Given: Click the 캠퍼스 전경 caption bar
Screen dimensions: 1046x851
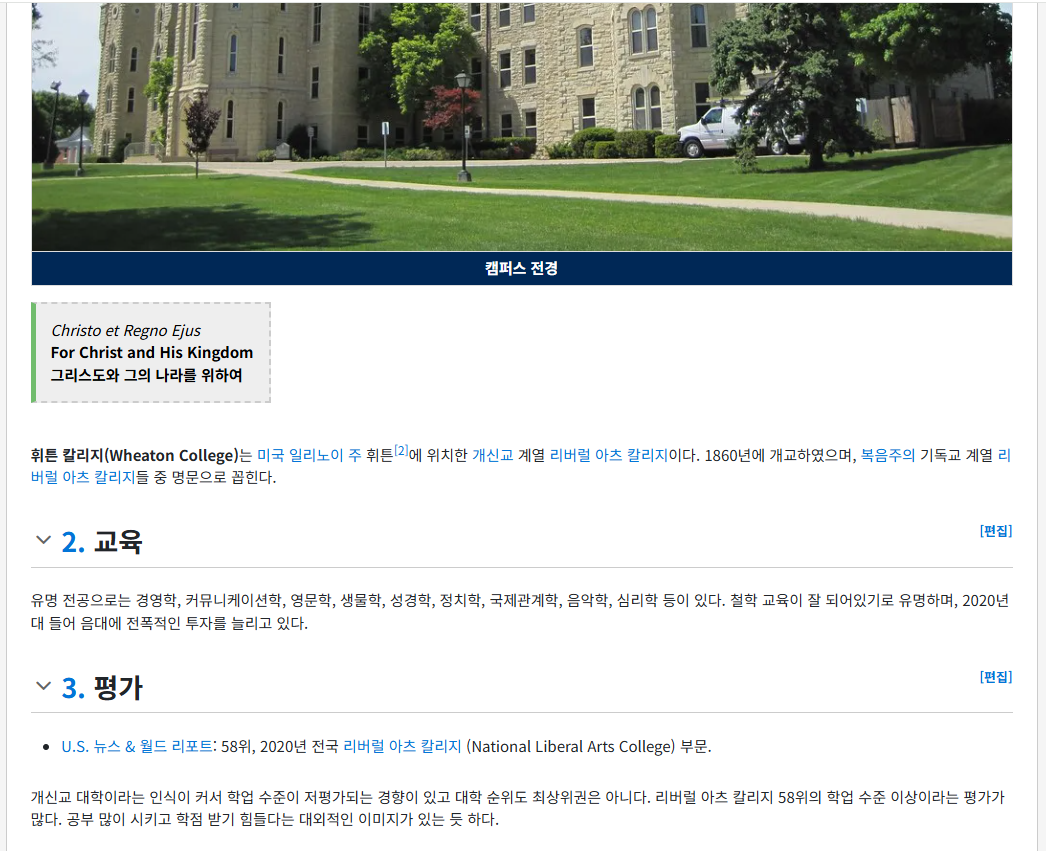Looking at the screenshot, I should pyautogui.click(x=522, y=268).
